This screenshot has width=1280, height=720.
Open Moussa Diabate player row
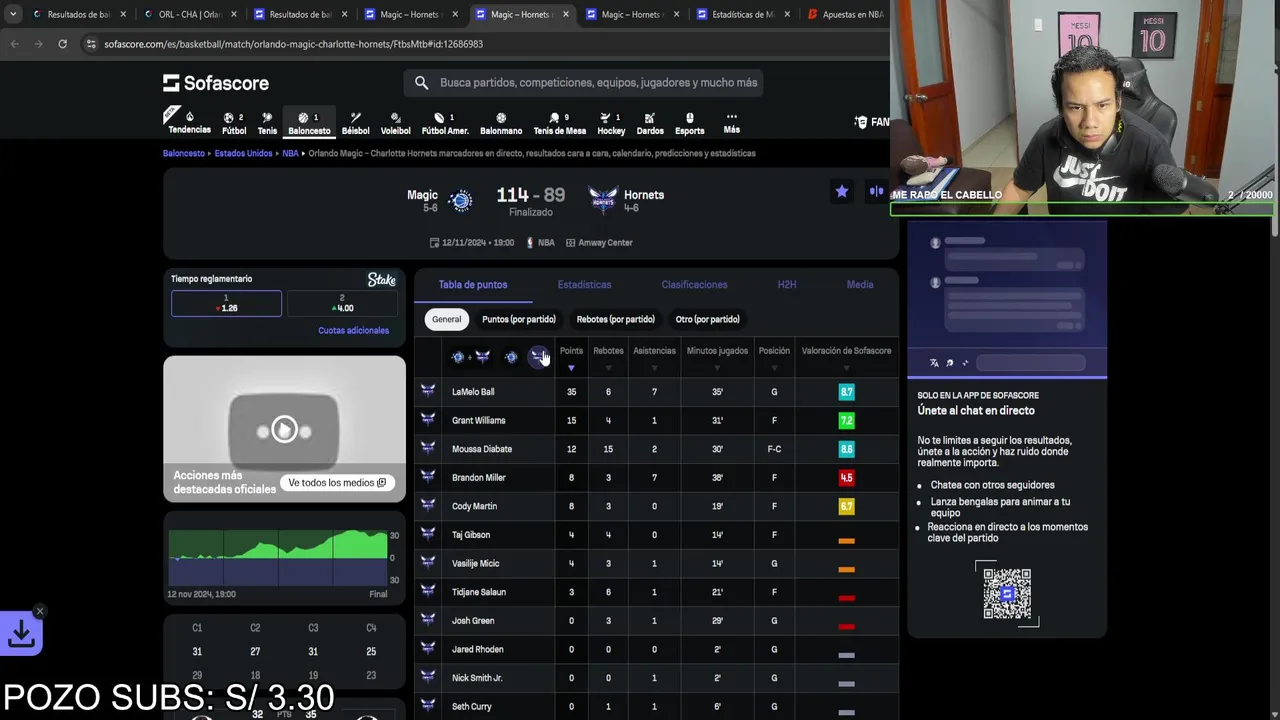click(656, 449)
